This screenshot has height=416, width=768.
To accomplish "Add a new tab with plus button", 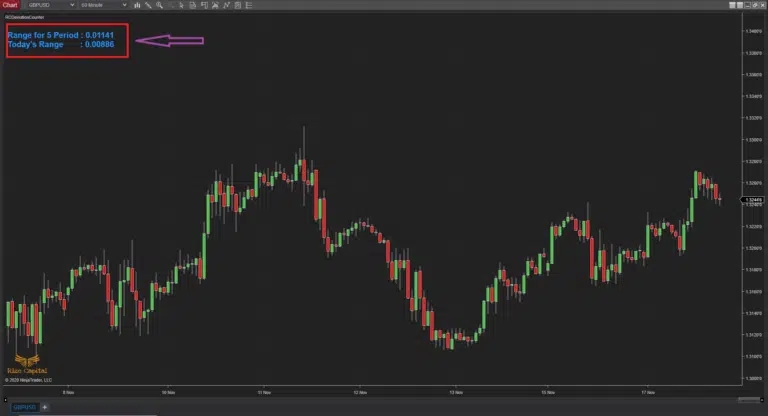I will click(45, 408).
